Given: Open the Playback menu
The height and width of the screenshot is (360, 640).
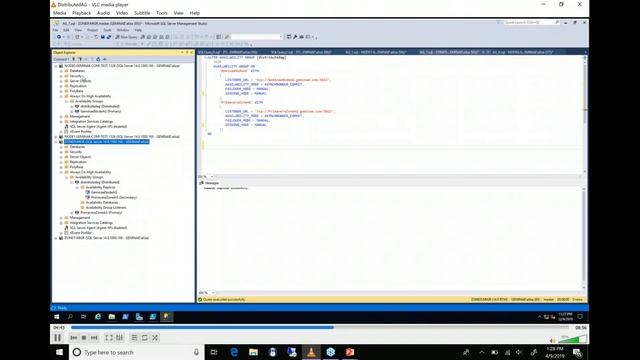Looking at the screenshot, I should 82,13.
